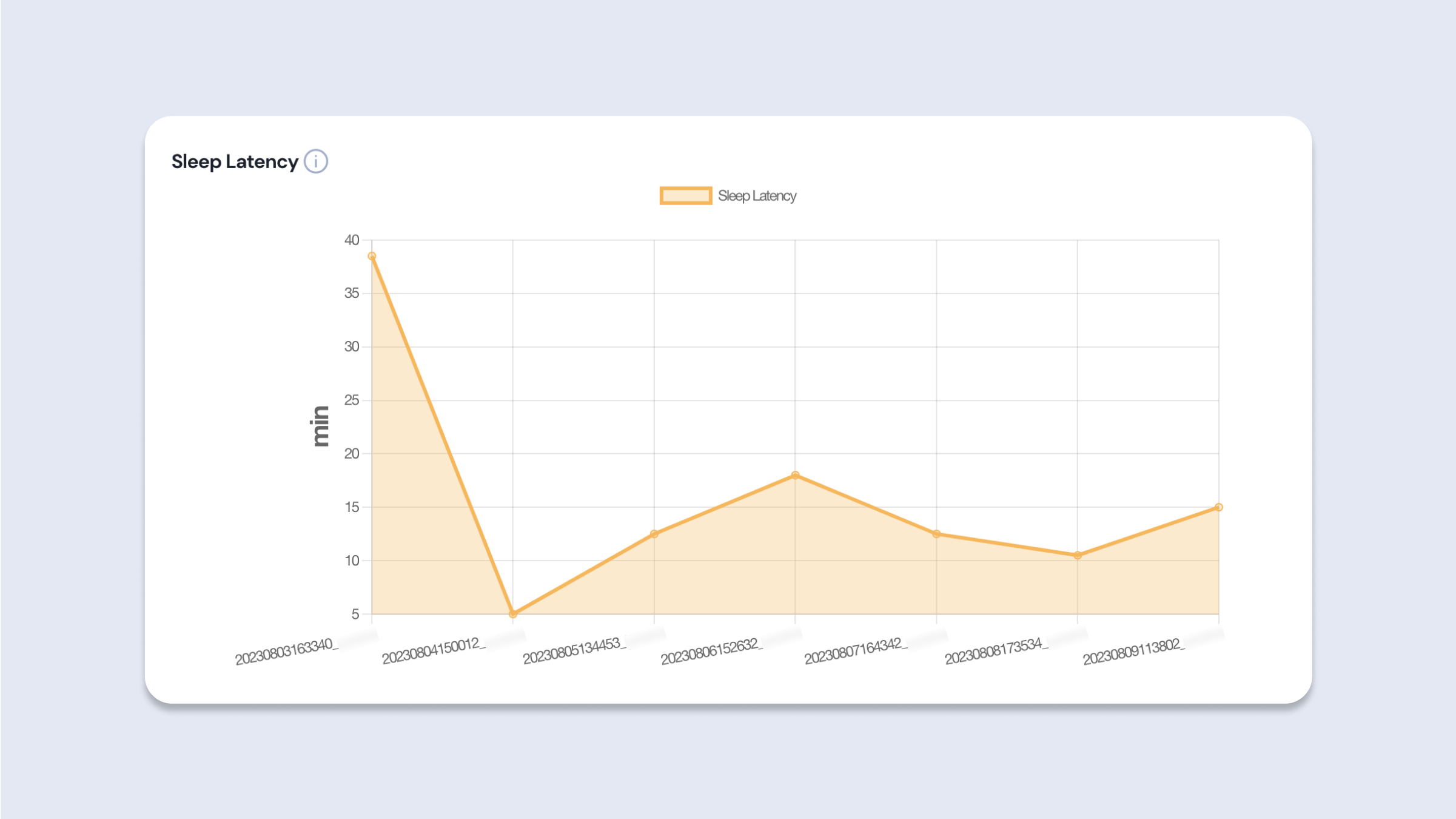Select data point for 20230803163340
1456x819 pixels.
(372, 256)
